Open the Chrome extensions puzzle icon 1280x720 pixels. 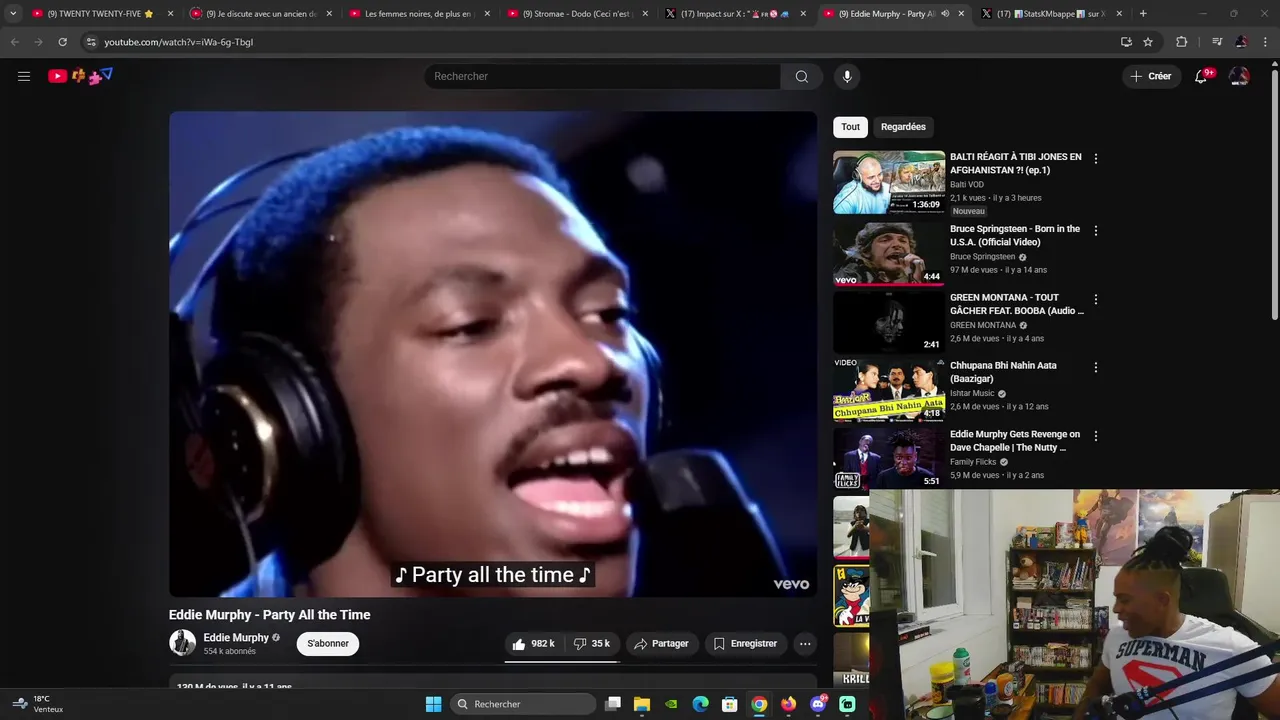tap(1182, 42)
